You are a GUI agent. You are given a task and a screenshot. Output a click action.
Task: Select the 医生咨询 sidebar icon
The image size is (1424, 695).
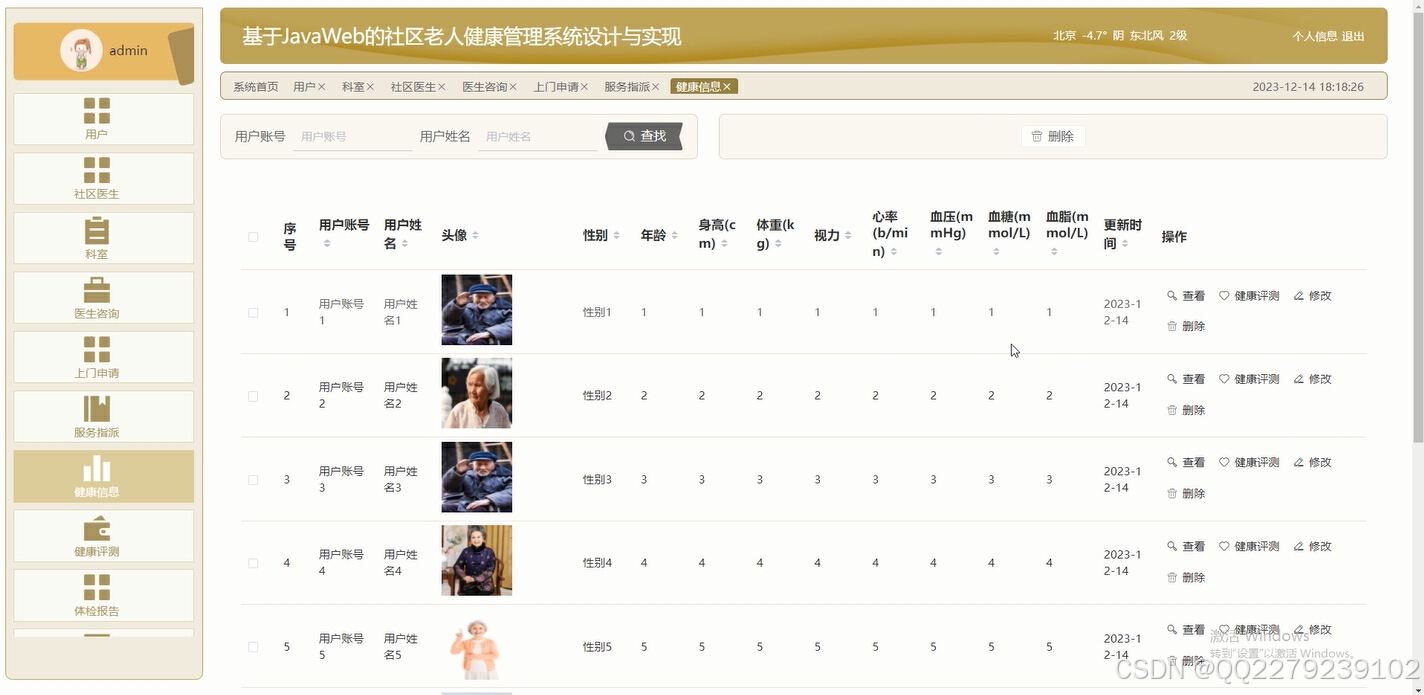tap(103, 297)
